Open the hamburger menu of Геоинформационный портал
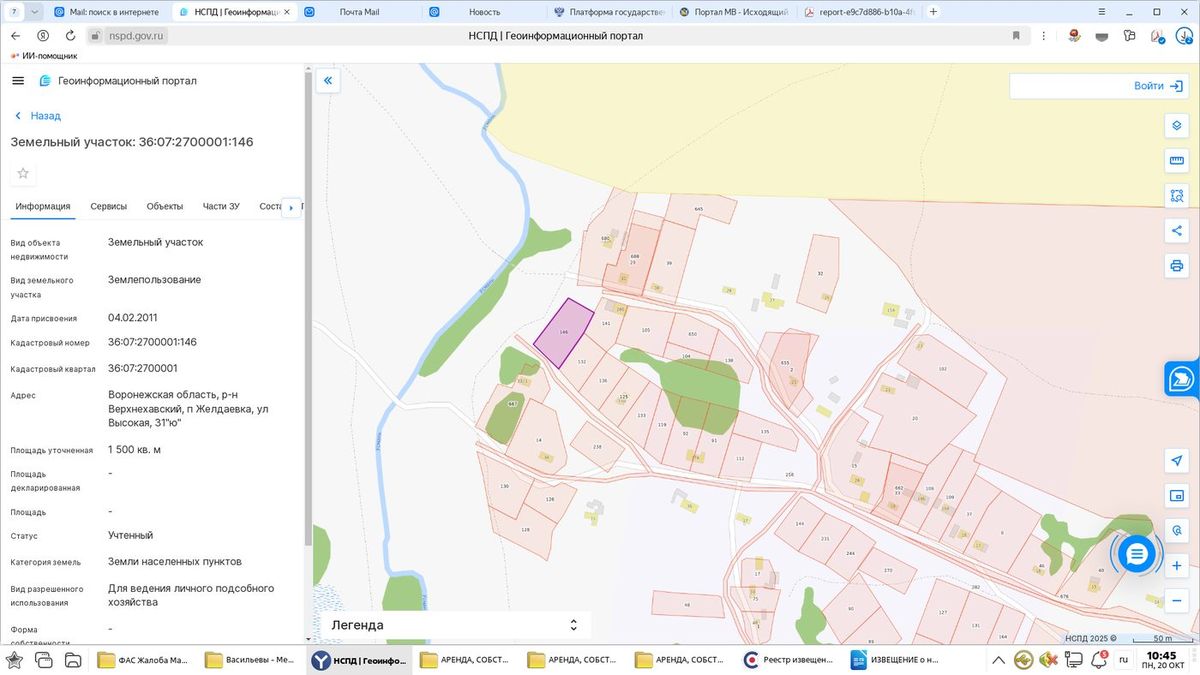Image resolution: width=1200 pixels, height=675 pixels. tap(18, 81)
